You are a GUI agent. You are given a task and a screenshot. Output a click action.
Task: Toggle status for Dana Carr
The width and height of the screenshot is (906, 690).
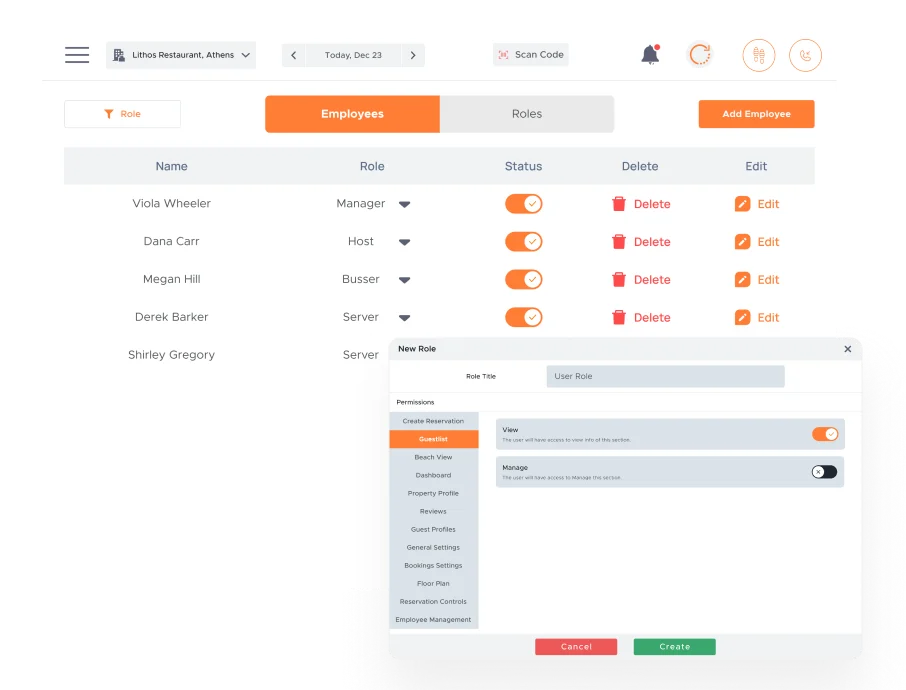tap(523, 242)
